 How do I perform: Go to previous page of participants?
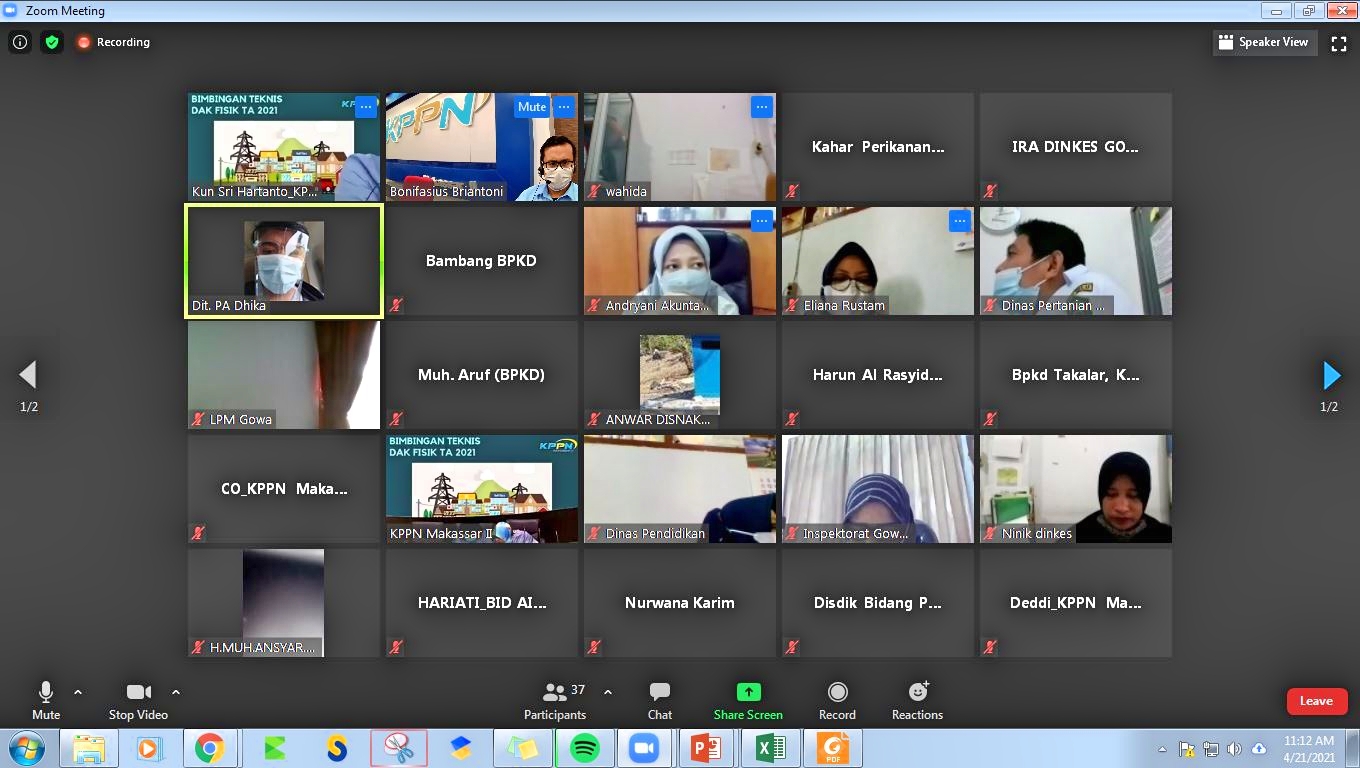tap(28, 376)
